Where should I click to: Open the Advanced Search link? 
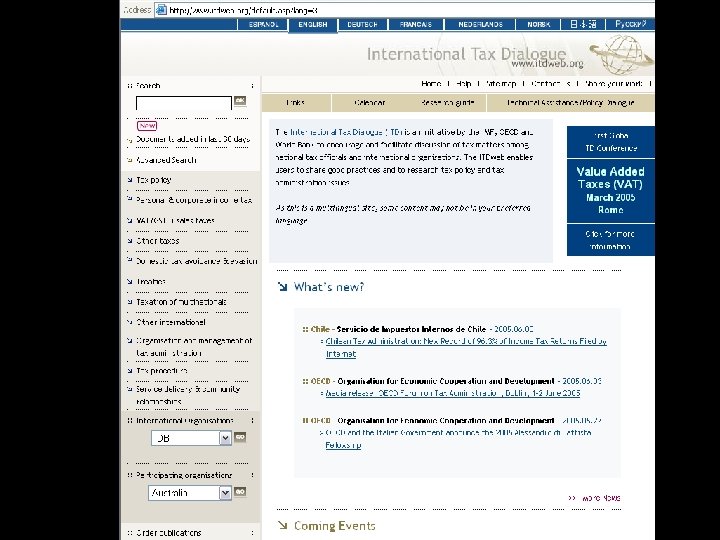(x=166, y=160)
